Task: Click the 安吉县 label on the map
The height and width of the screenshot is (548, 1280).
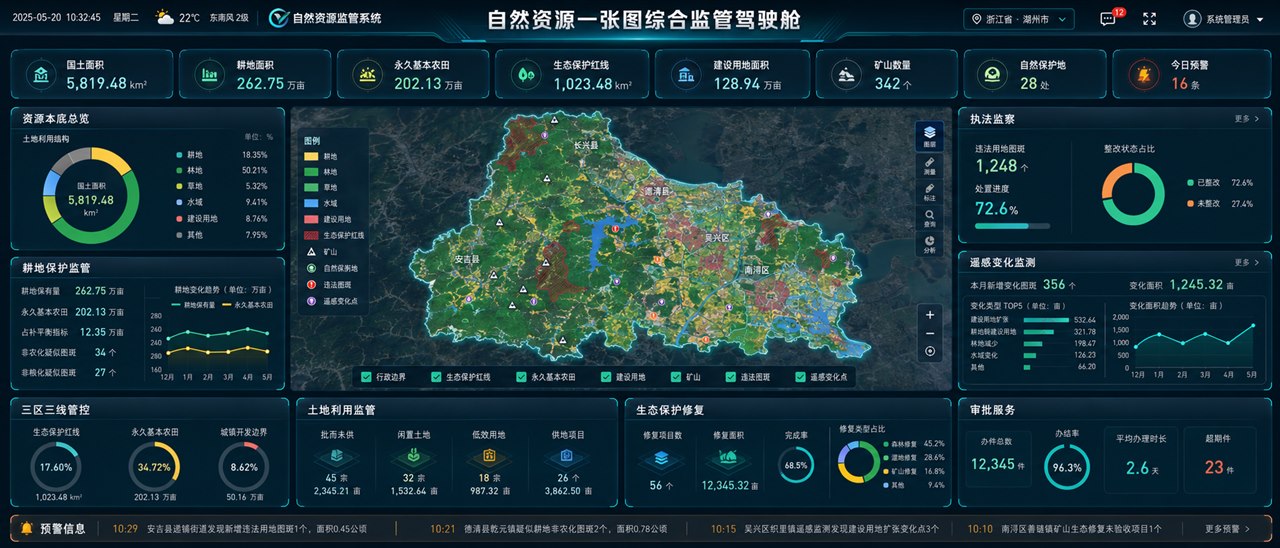Action: (x=468, y=259)
